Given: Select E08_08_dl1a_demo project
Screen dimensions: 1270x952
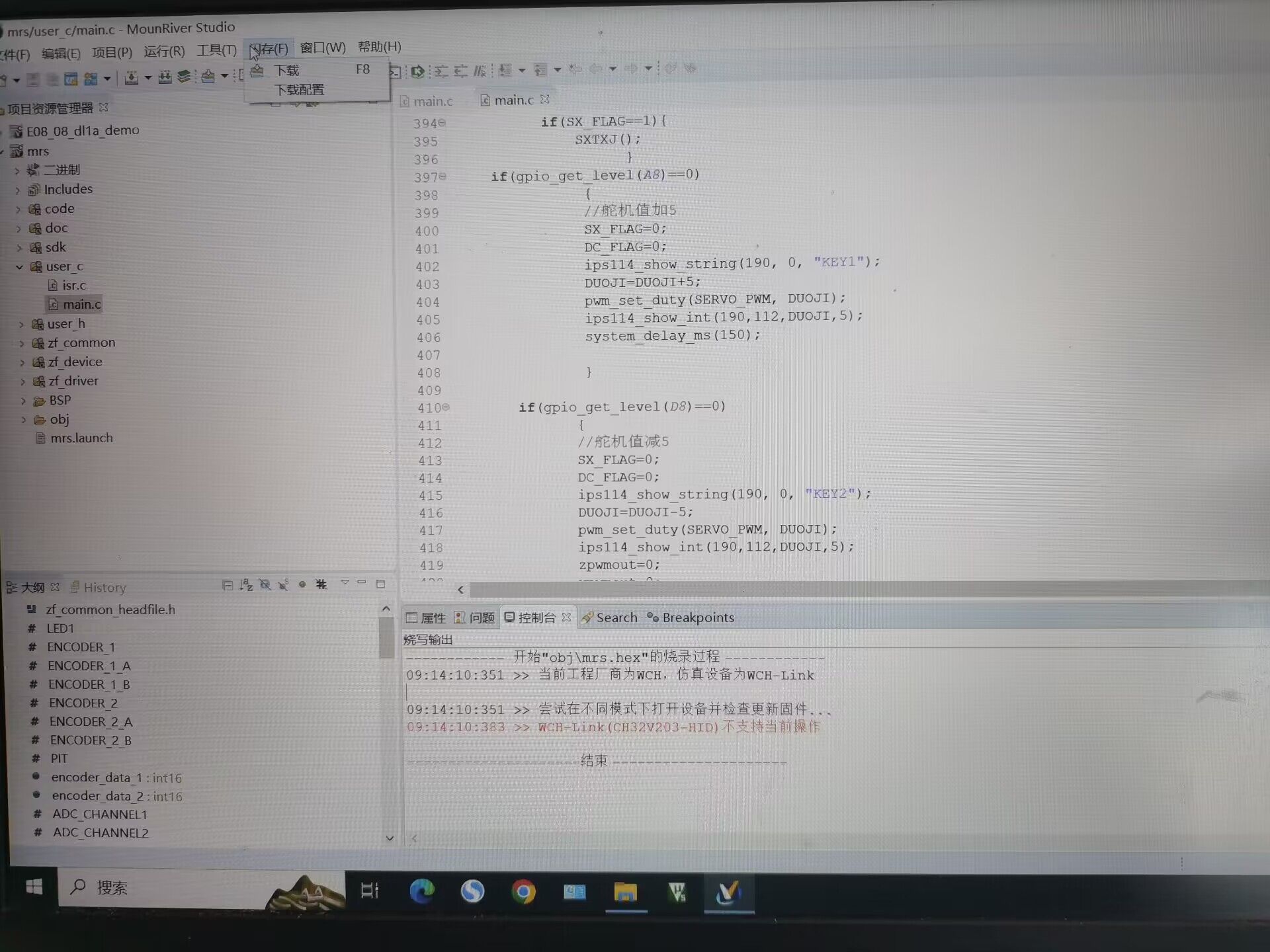Looking at the screenshot, I should 75,131.
